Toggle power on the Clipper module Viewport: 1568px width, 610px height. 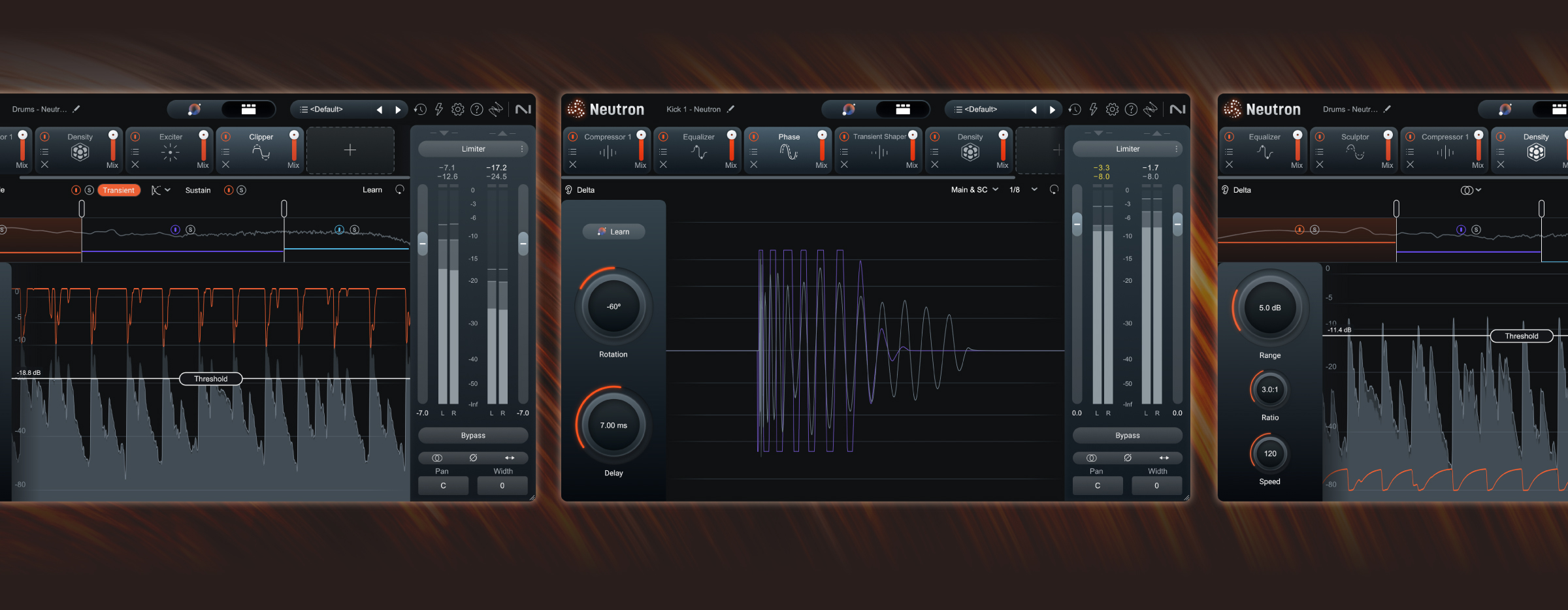225,136
